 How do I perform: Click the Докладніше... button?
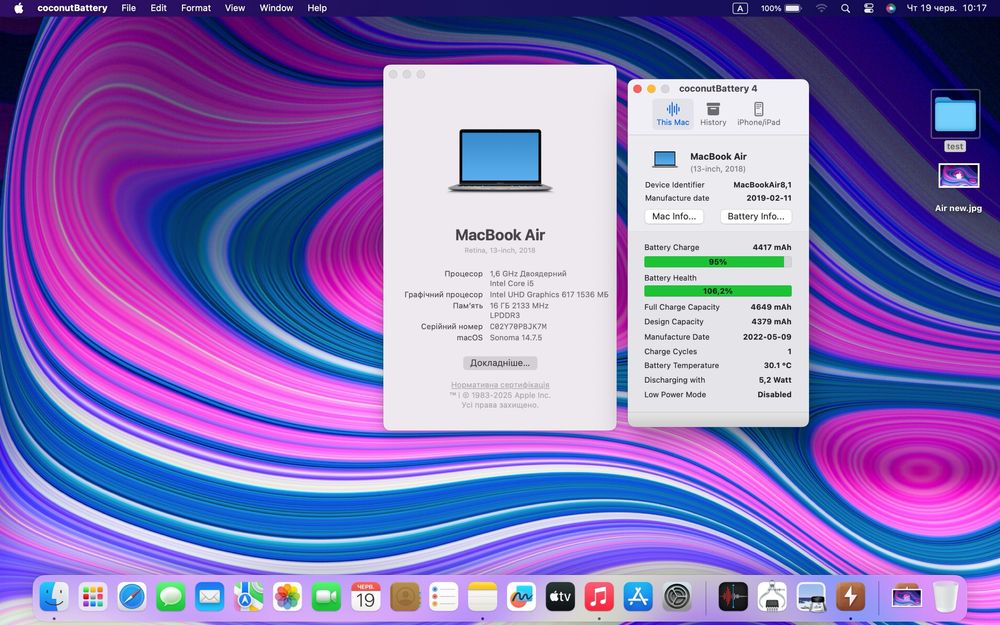click(500, 363)
